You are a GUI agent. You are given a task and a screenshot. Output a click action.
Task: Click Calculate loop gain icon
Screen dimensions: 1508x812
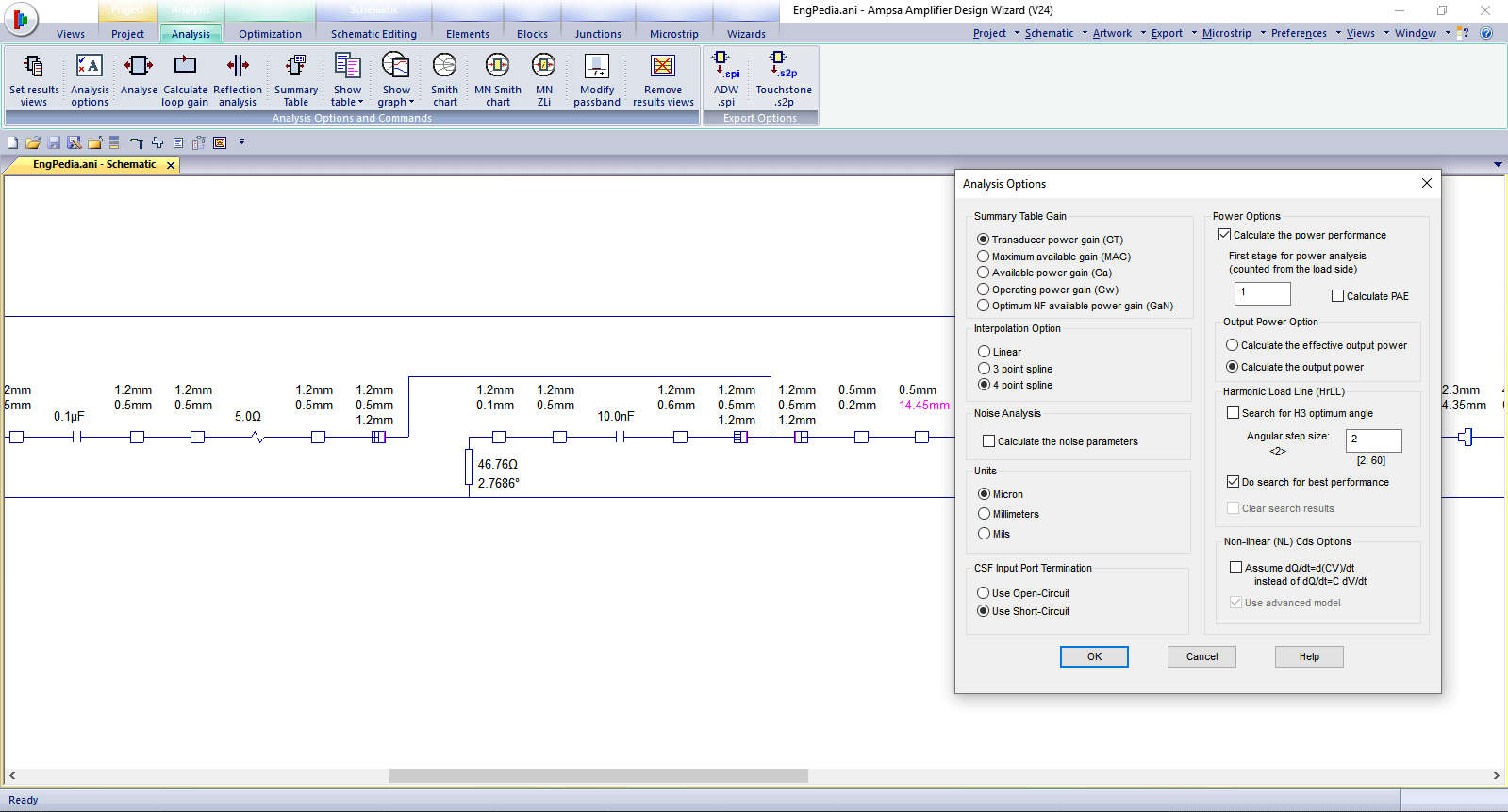[x=185, y=78]
